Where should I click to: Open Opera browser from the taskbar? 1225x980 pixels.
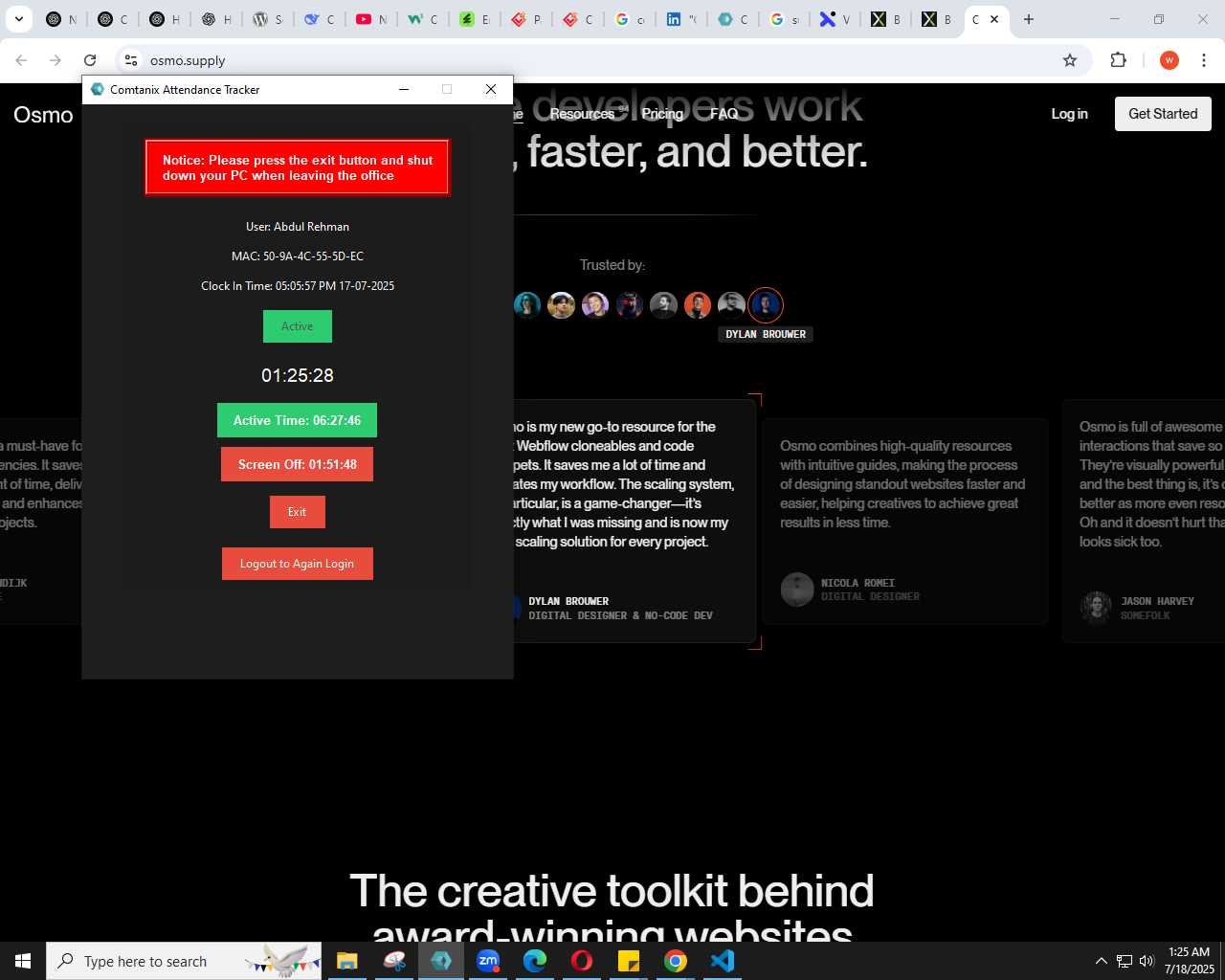582,961
